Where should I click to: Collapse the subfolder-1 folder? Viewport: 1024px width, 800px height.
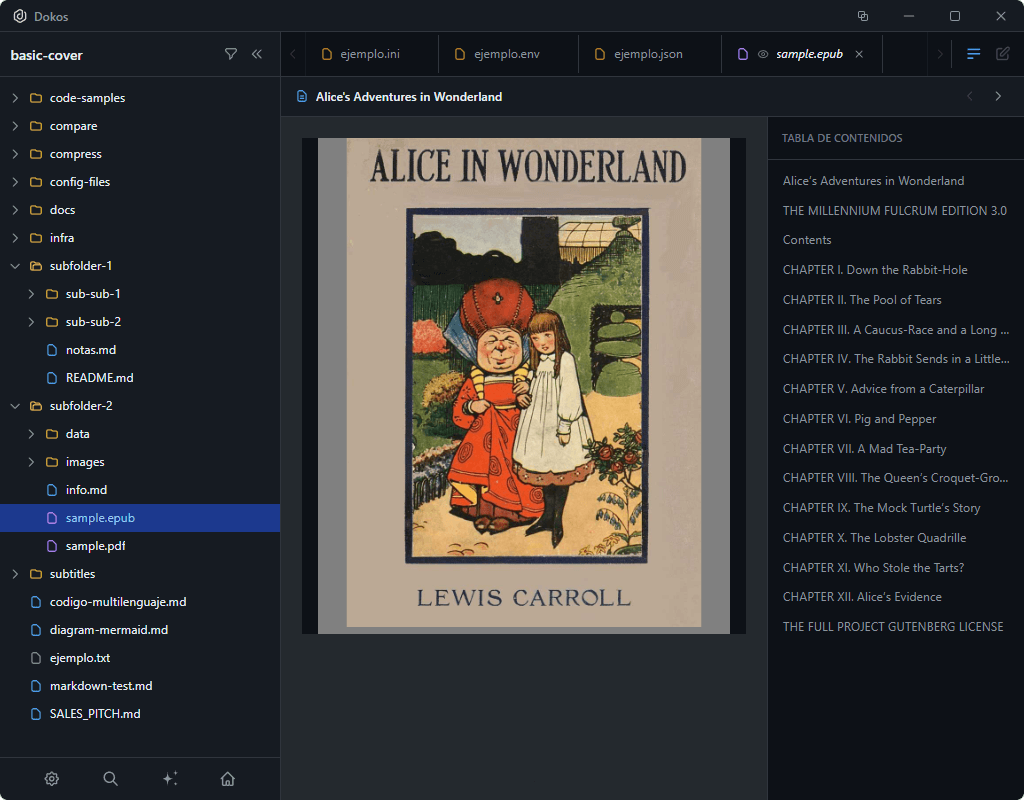[17, 265]
